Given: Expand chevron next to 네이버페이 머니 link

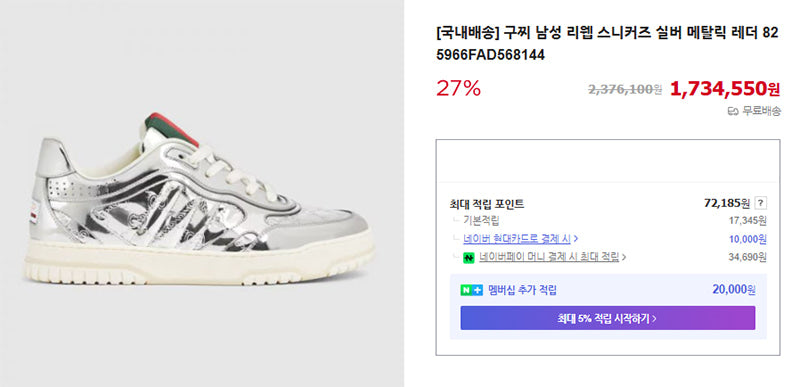Looking at the screenshot, I should point(623,258).
